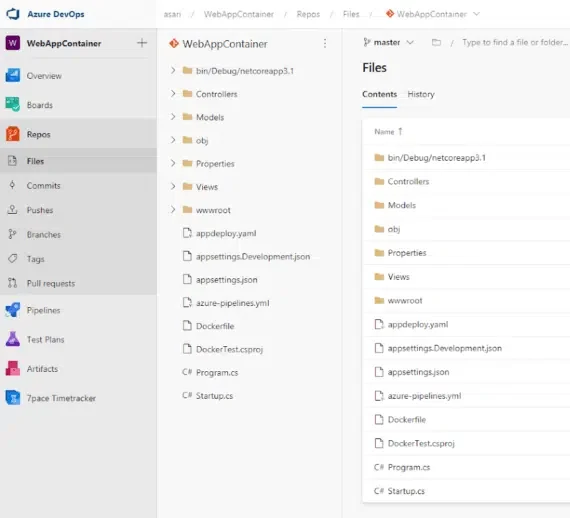Click the find a file or folder field

point(515,43)
